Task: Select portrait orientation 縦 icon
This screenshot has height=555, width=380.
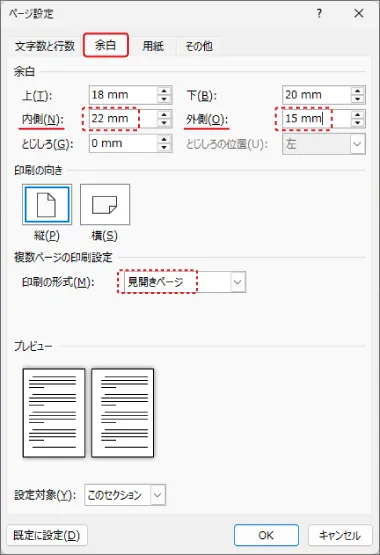Action: 47,204
